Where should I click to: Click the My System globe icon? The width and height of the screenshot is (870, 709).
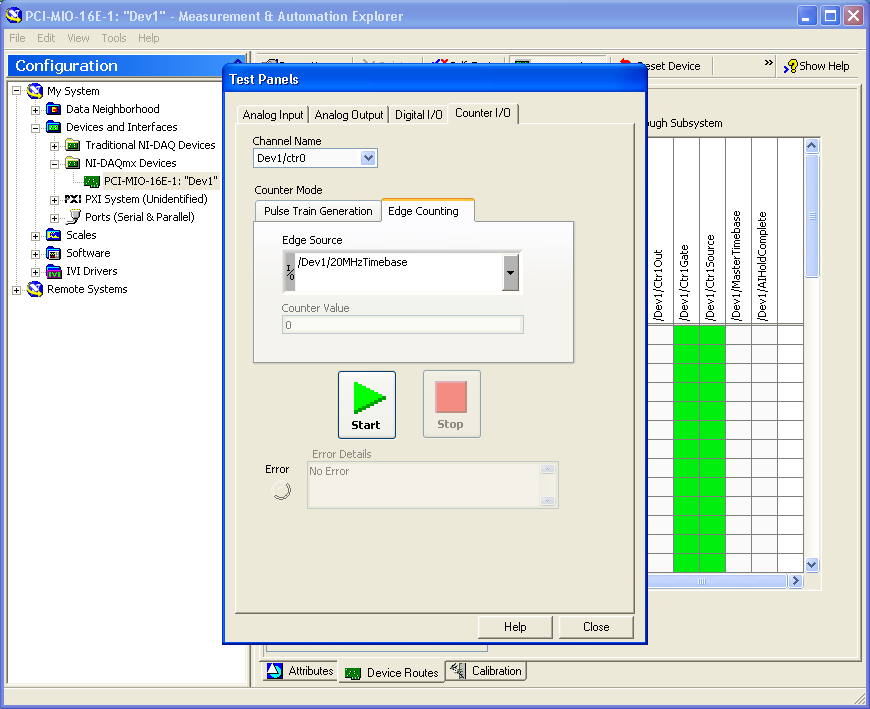(35, 90)
